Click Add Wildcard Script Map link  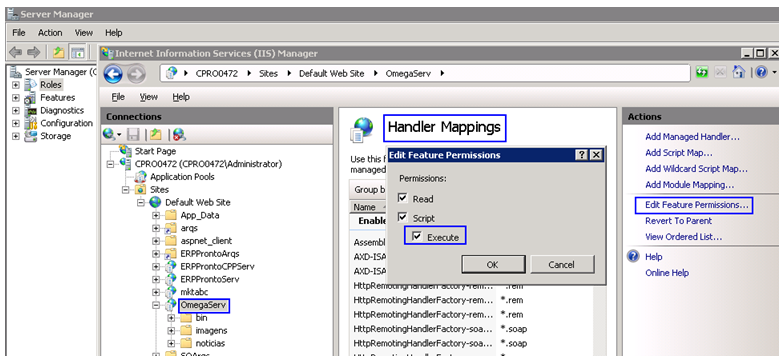click(696, 169)
